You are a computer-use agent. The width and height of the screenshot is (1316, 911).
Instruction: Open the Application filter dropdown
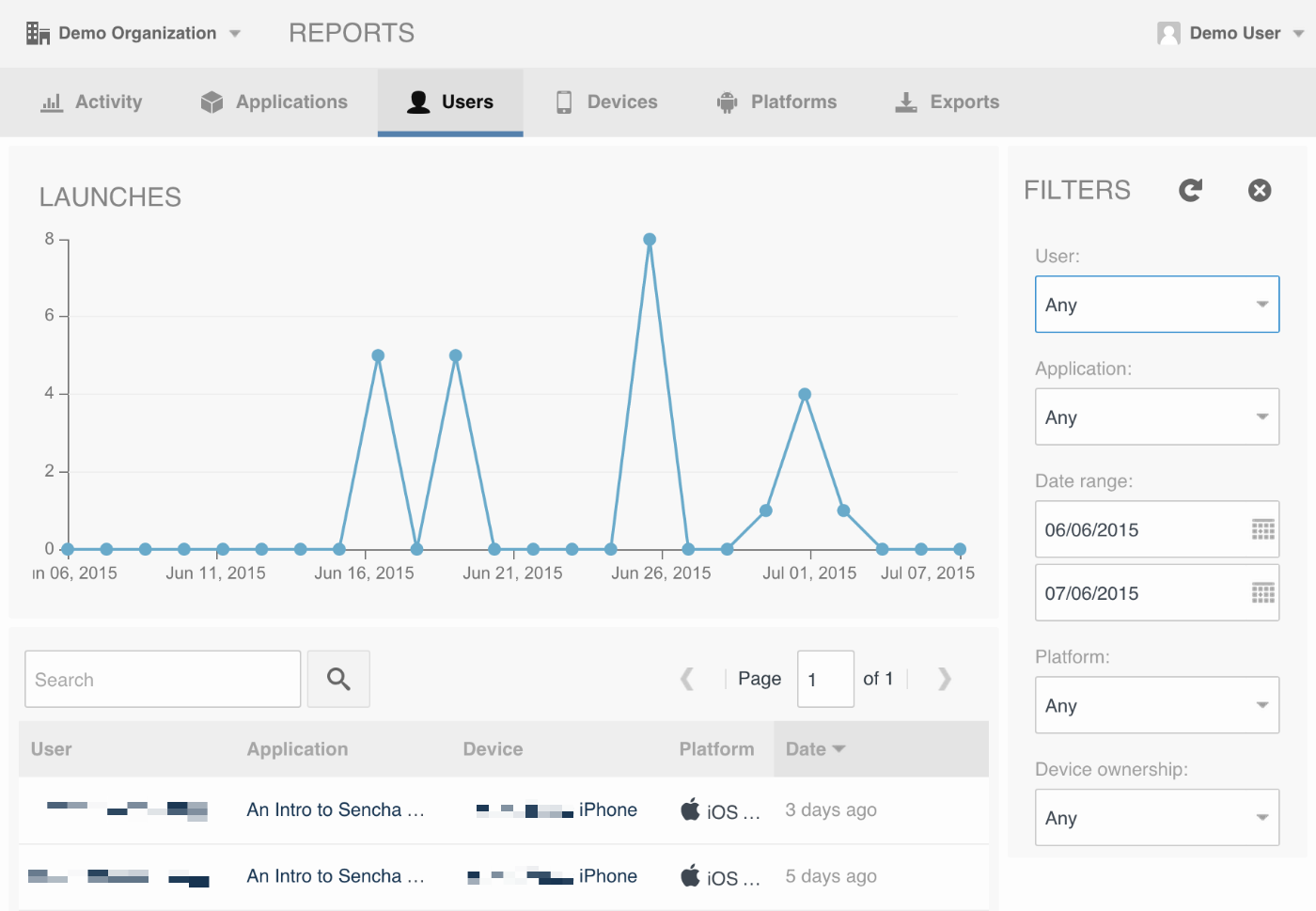1157,417
